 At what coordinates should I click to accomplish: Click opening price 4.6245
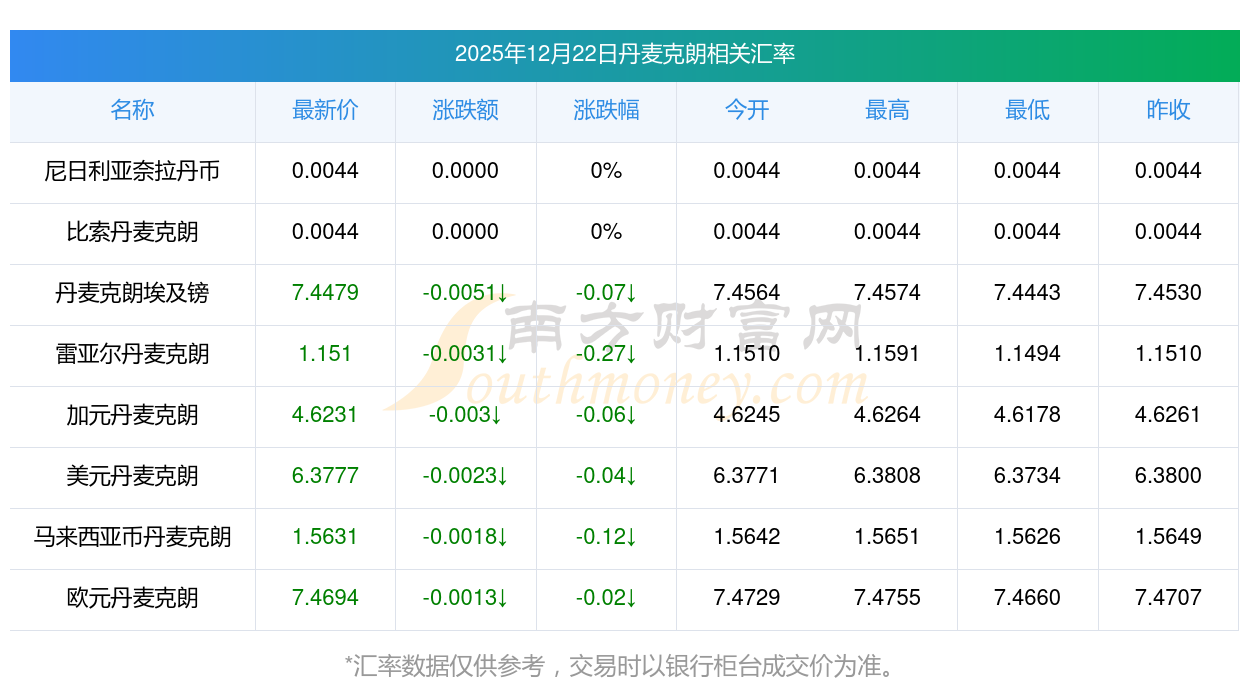[x=747, y=415]
